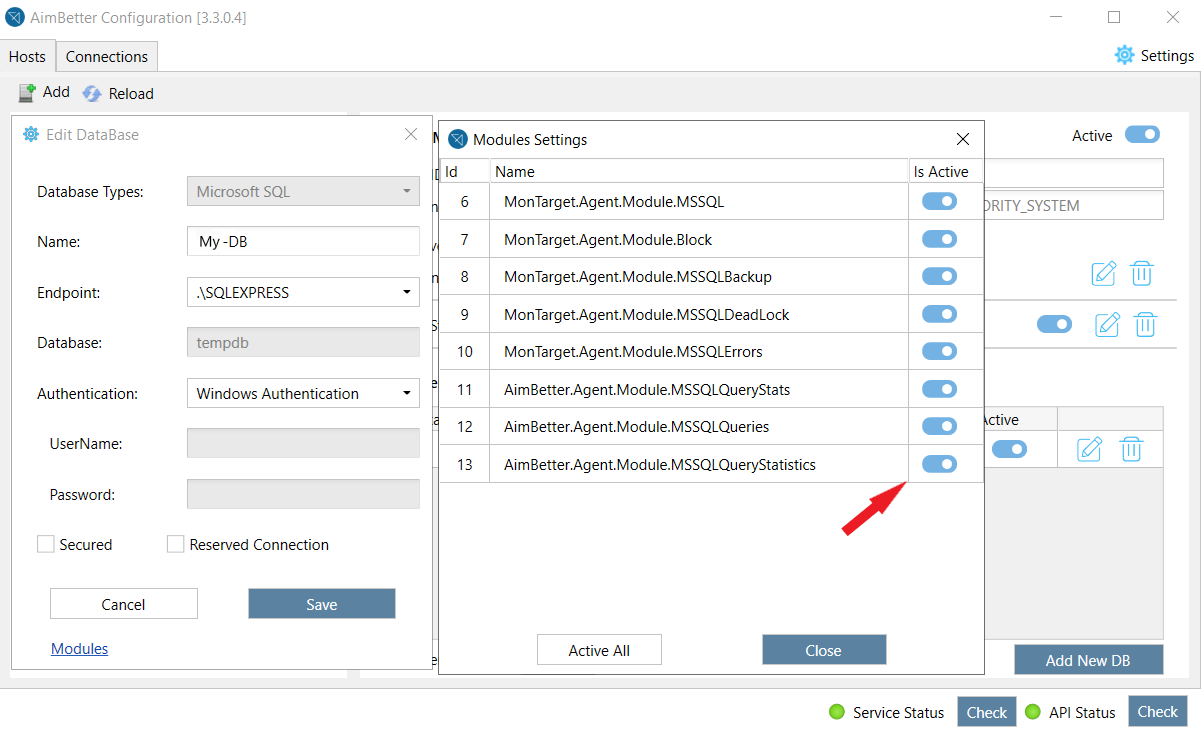Click Check next to API Status
This screenshot has width=1201, height=738.
coord(1158,711)
